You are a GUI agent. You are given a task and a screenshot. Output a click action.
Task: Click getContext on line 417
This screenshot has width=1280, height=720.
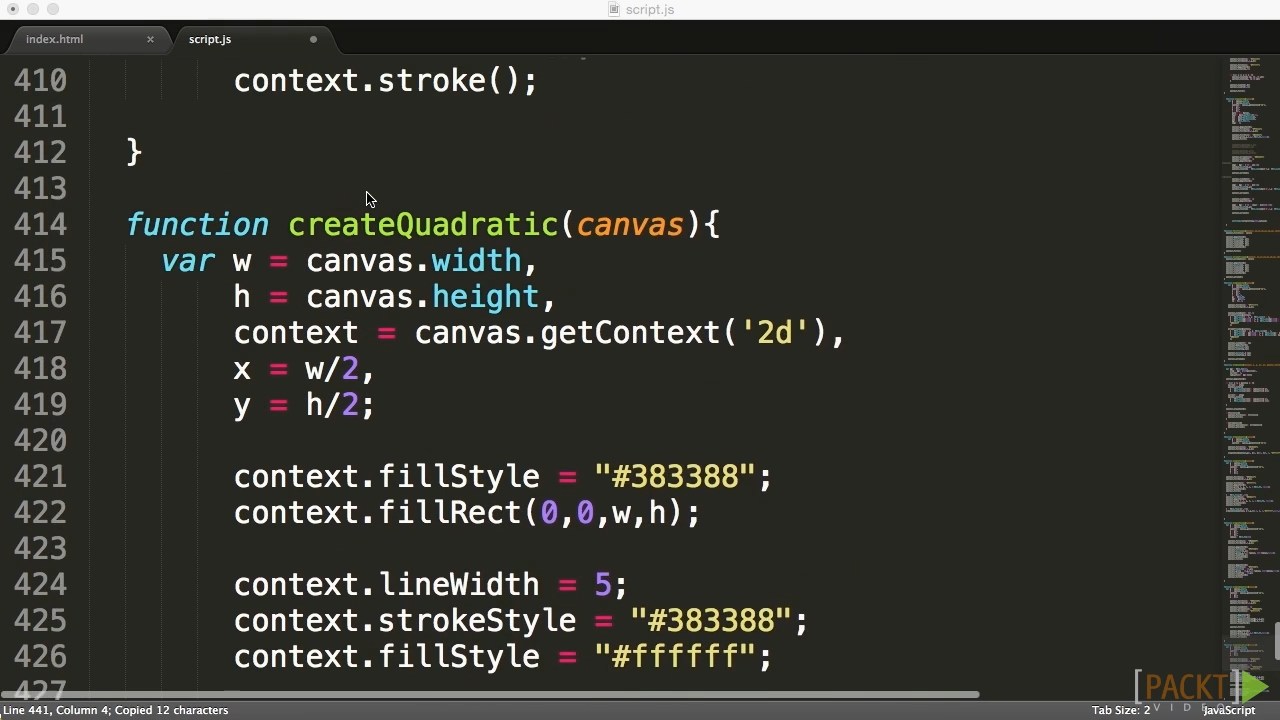point(630,332)
